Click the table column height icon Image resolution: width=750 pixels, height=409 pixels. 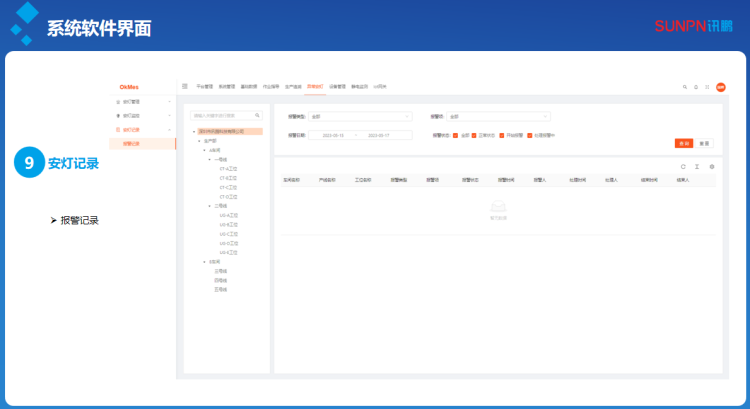tap(697, 166)
